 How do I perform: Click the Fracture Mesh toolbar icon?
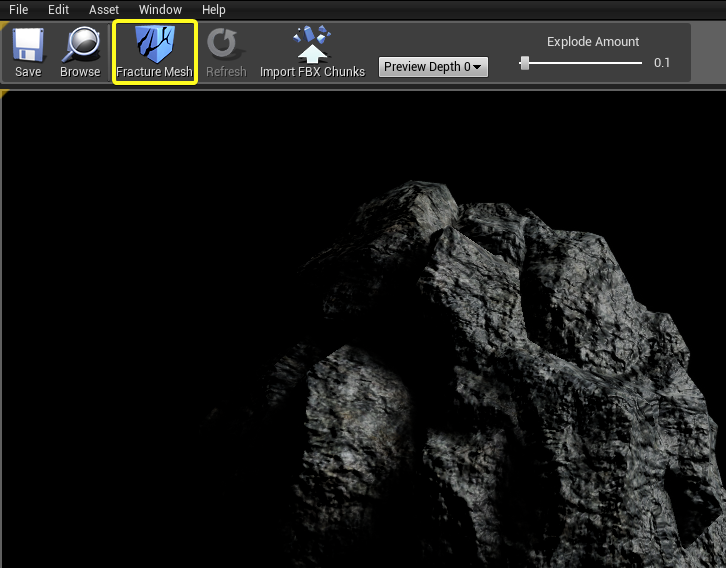(x=154, y=45)
